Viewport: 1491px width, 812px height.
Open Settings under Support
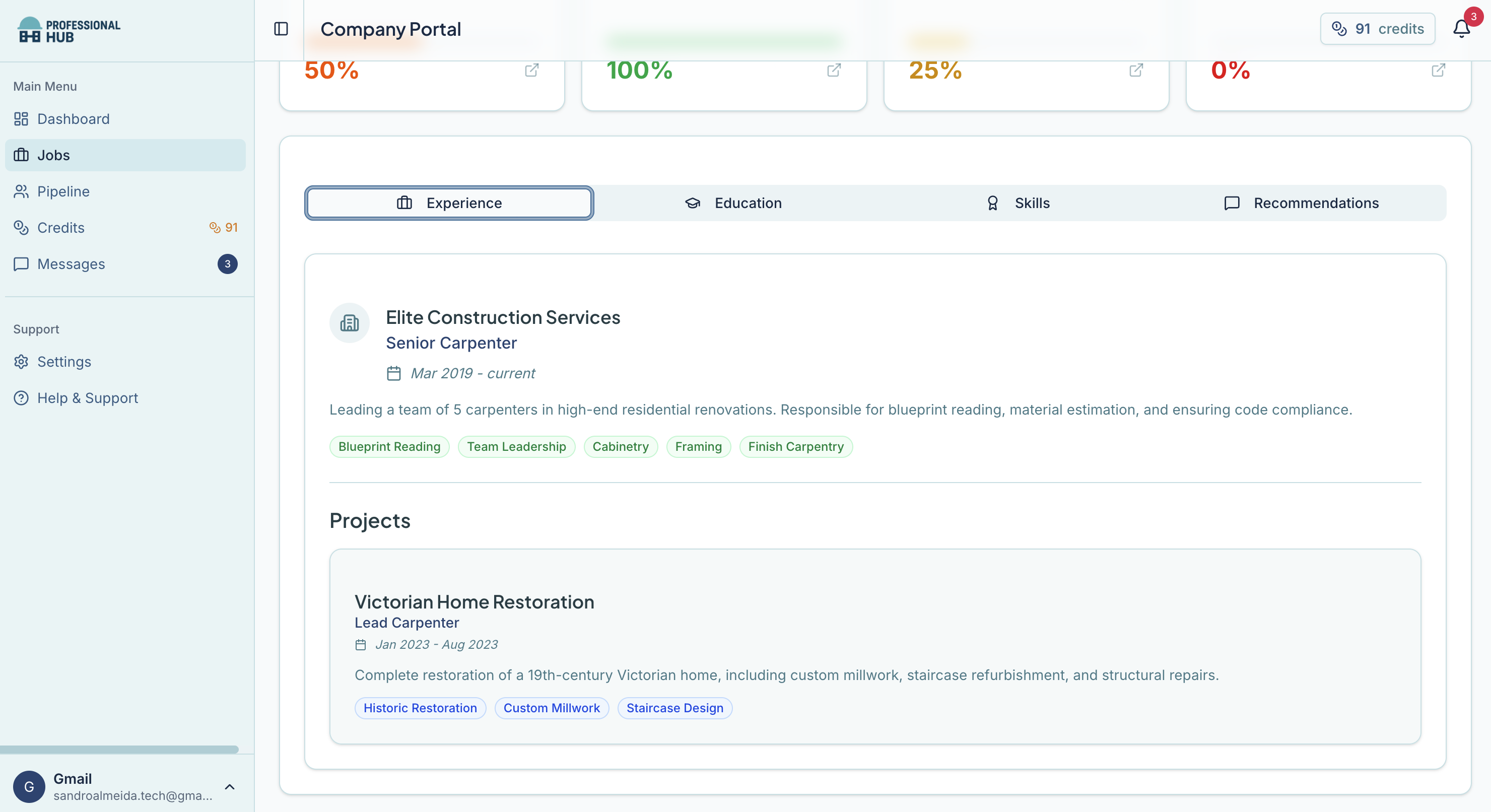[x=63, y=362]
